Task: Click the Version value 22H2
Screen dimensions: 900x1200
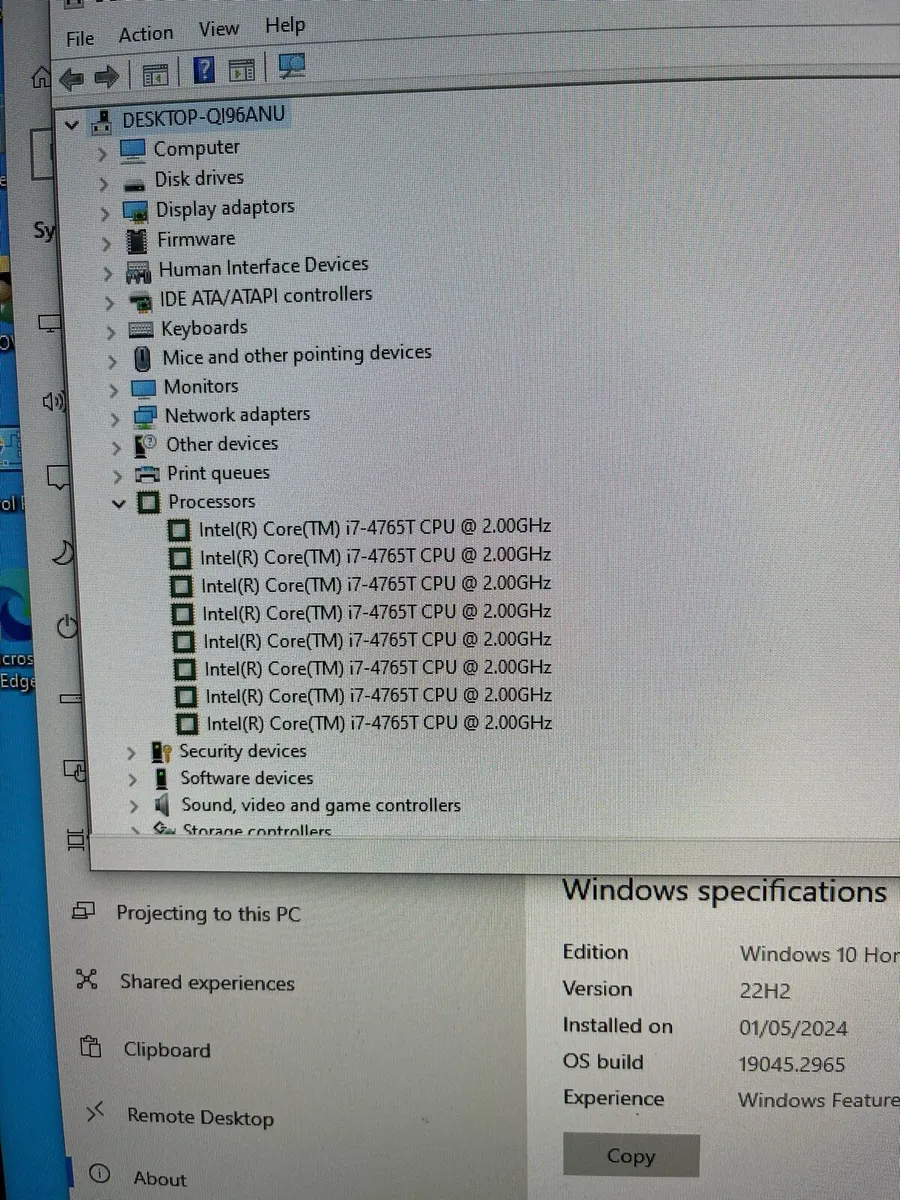Action: [x=765, y=991]
